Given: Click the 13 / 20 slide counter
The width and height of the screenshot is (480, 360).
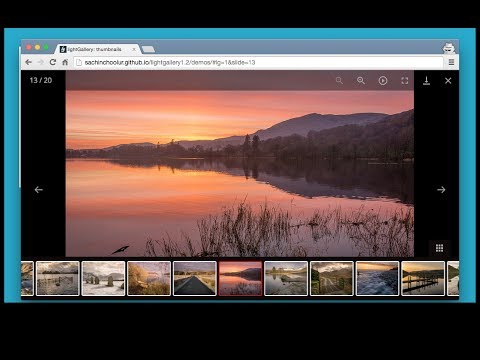Looking at the screenshot, I should 41,80.
